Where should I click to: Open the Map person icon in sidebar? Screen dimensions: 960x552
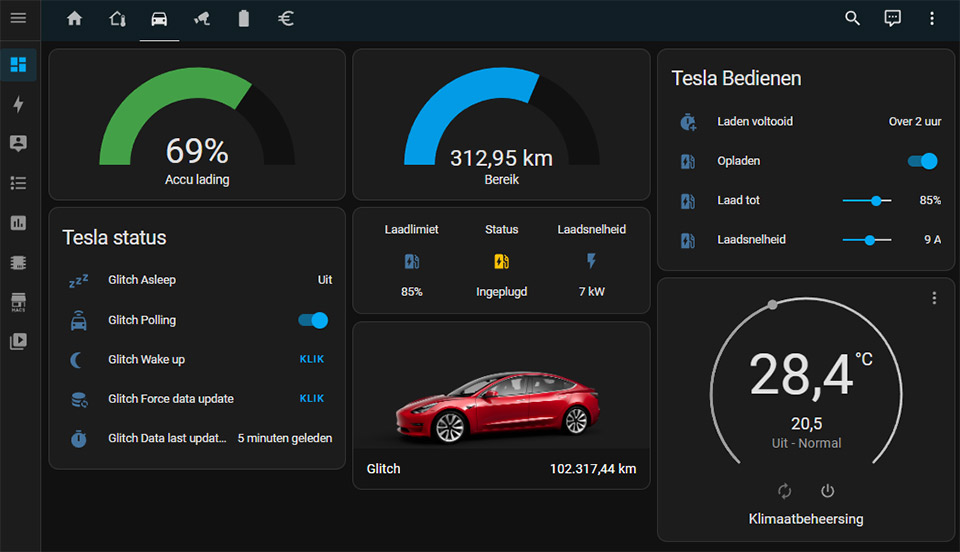click(x=18, y=143)
